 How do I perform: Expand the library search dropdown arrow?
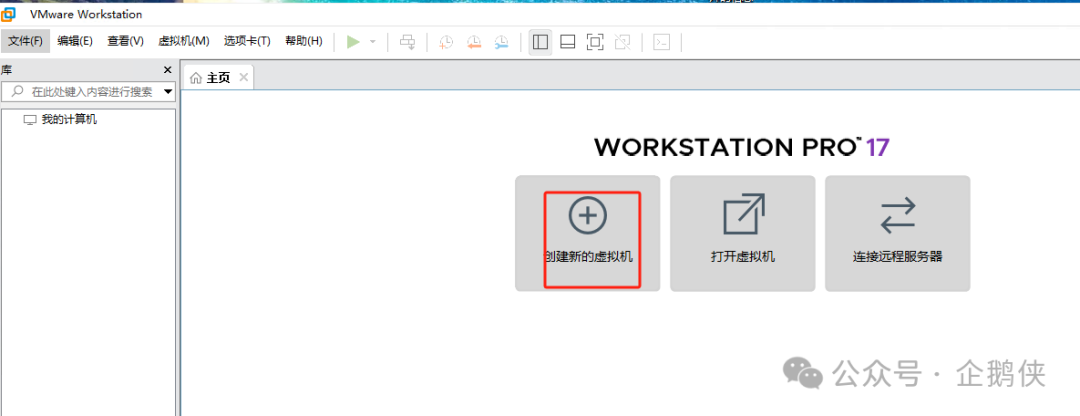click(x=168, y=92)
